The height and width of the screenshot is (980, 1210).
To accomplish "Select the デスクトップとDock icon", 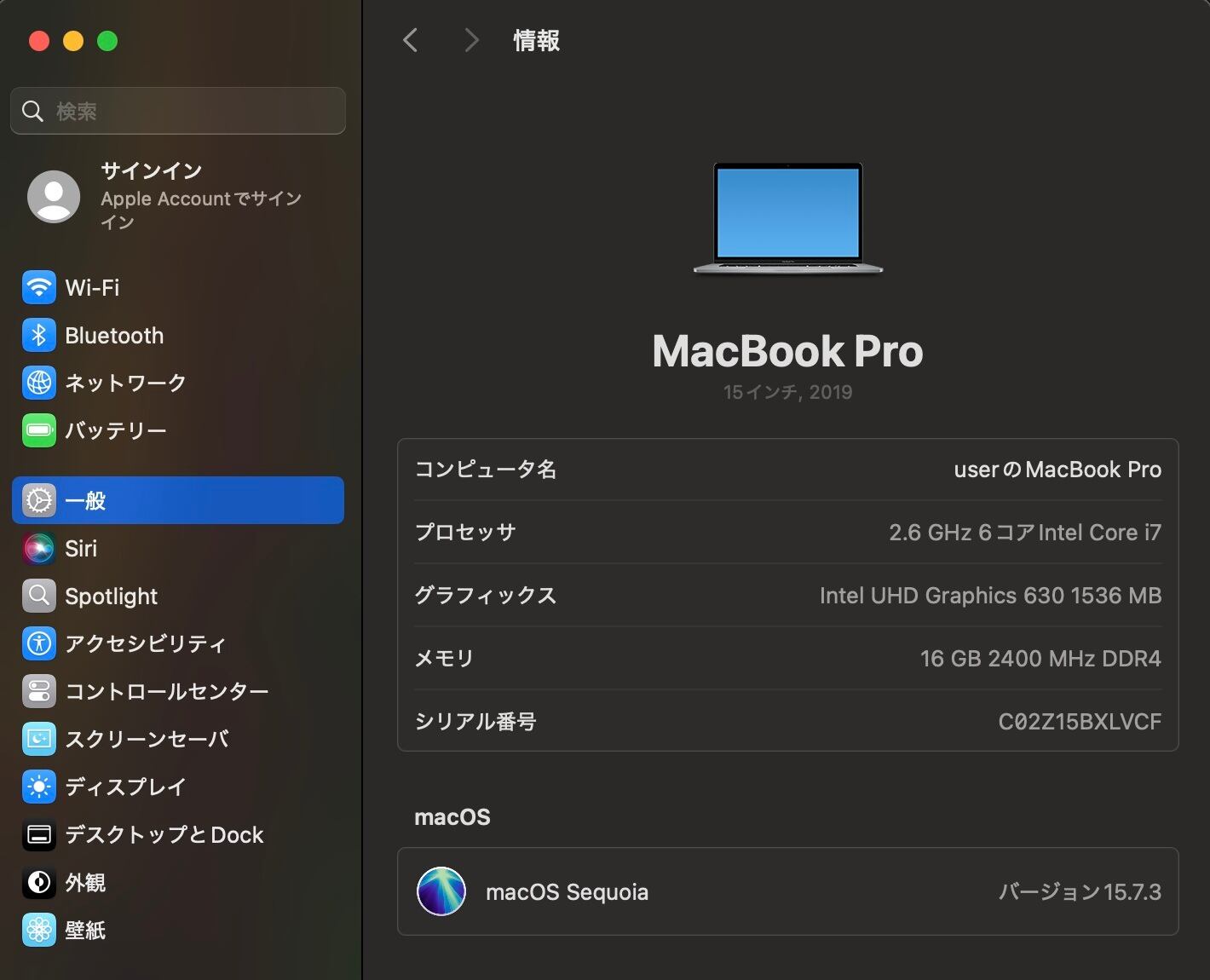I will pos(39,835).
